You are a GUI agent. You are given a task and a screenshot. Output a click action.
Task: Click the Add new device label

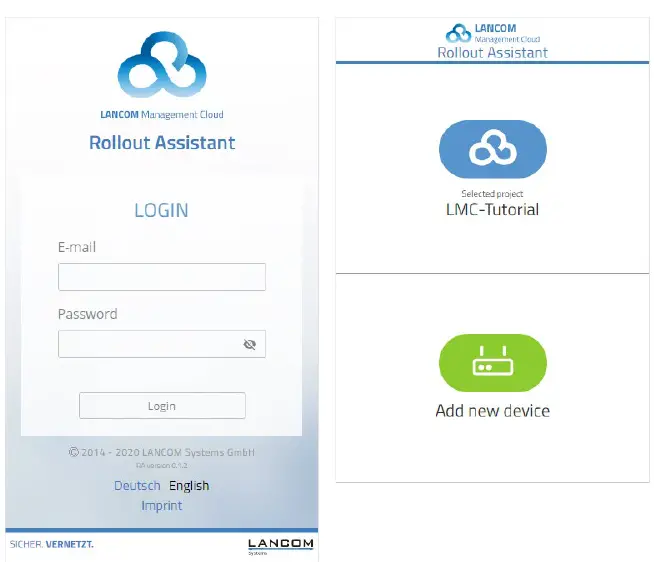click(493, 411)
